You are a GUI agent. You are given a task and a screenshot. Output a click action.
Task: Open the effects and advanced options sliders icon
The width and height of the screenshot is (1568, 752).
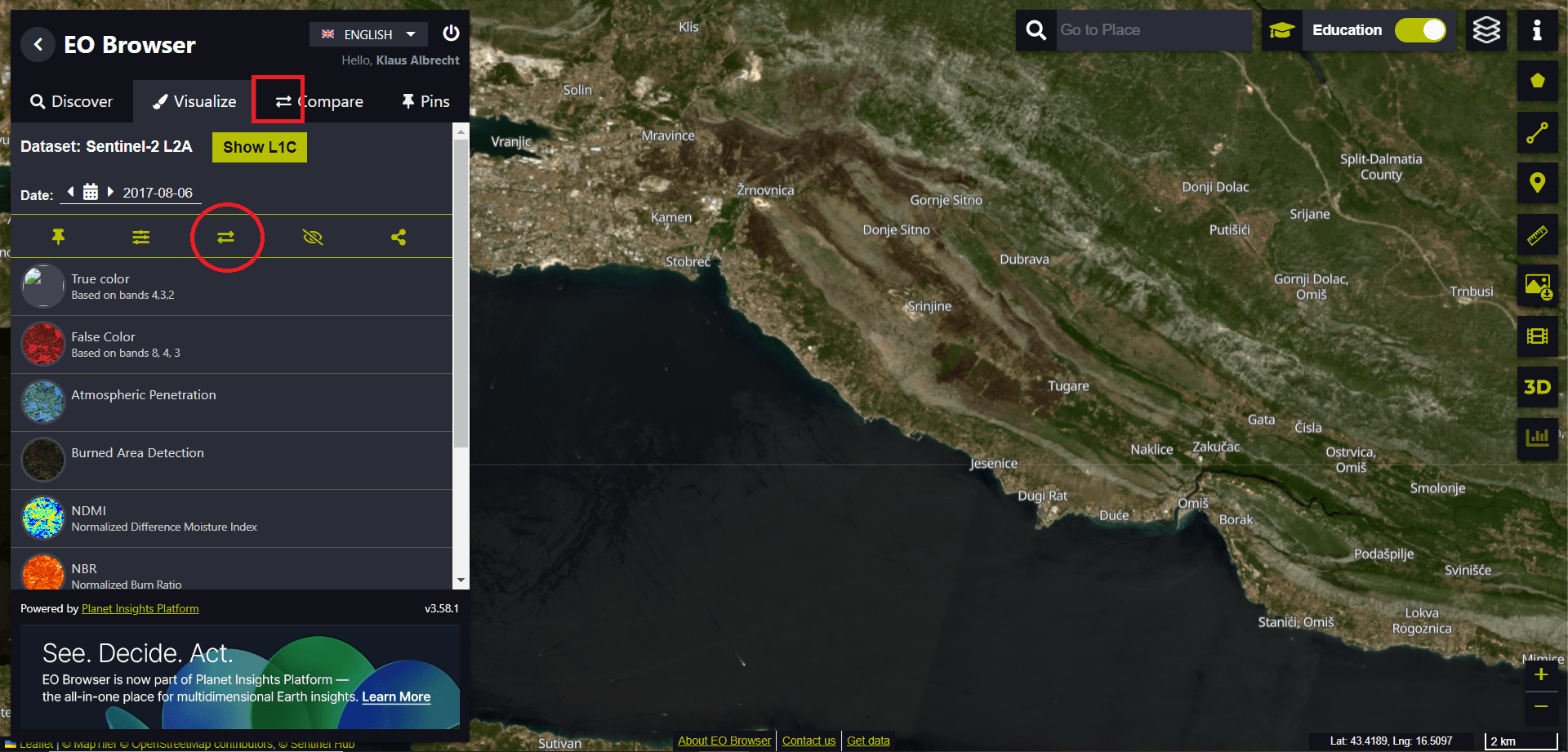tap(141, 237)
